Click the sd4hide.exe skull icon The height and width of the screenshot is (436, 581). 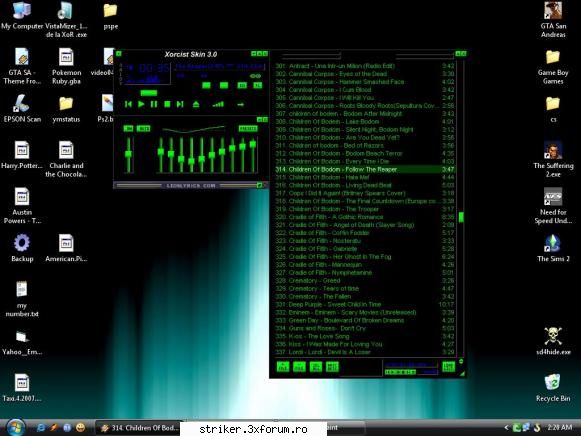tap(553, 341)
